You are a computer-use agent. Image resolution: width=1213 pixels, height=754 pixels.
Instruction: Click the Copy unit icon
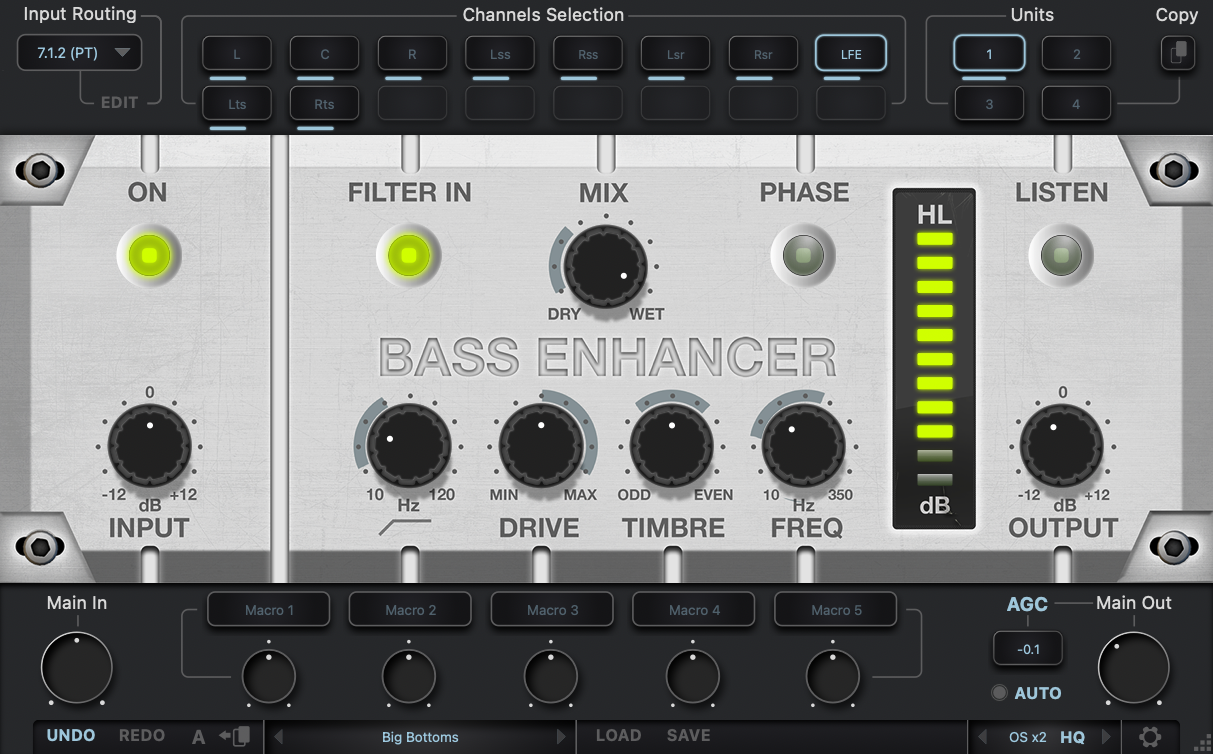(1177, 53)
